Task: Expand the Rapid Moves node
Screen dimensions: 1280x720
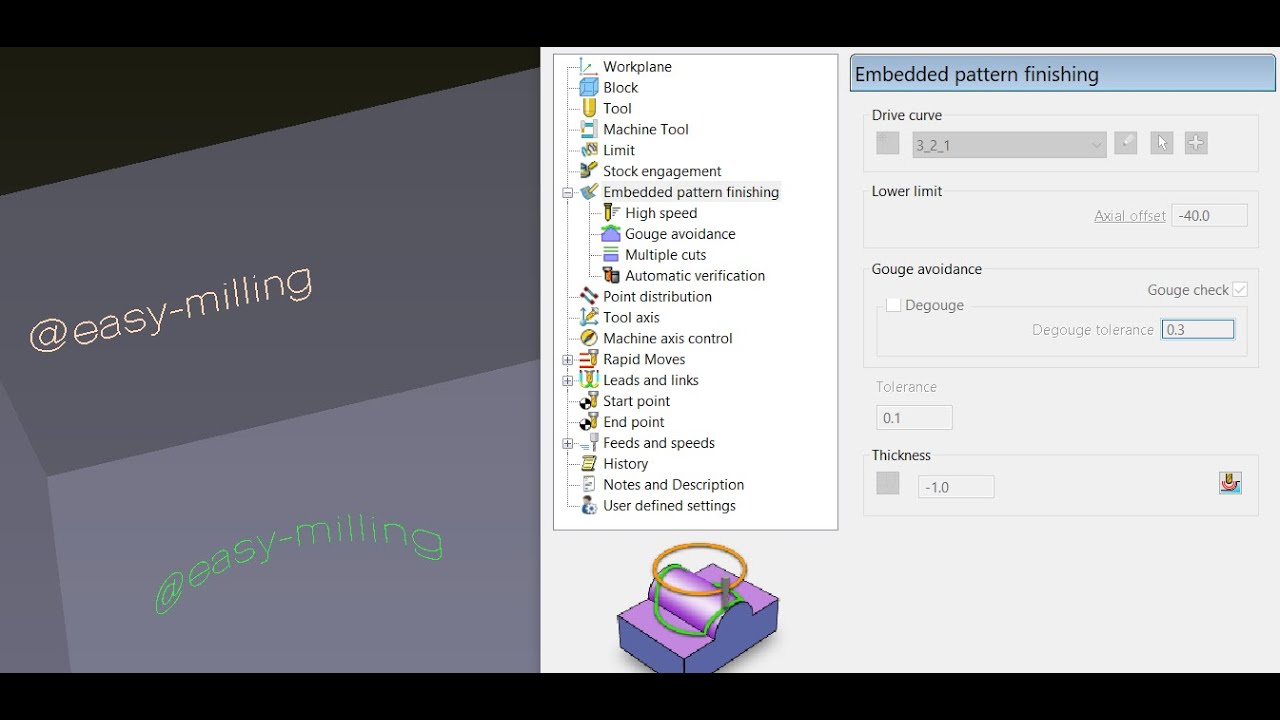Action: [x=568, y=360]
